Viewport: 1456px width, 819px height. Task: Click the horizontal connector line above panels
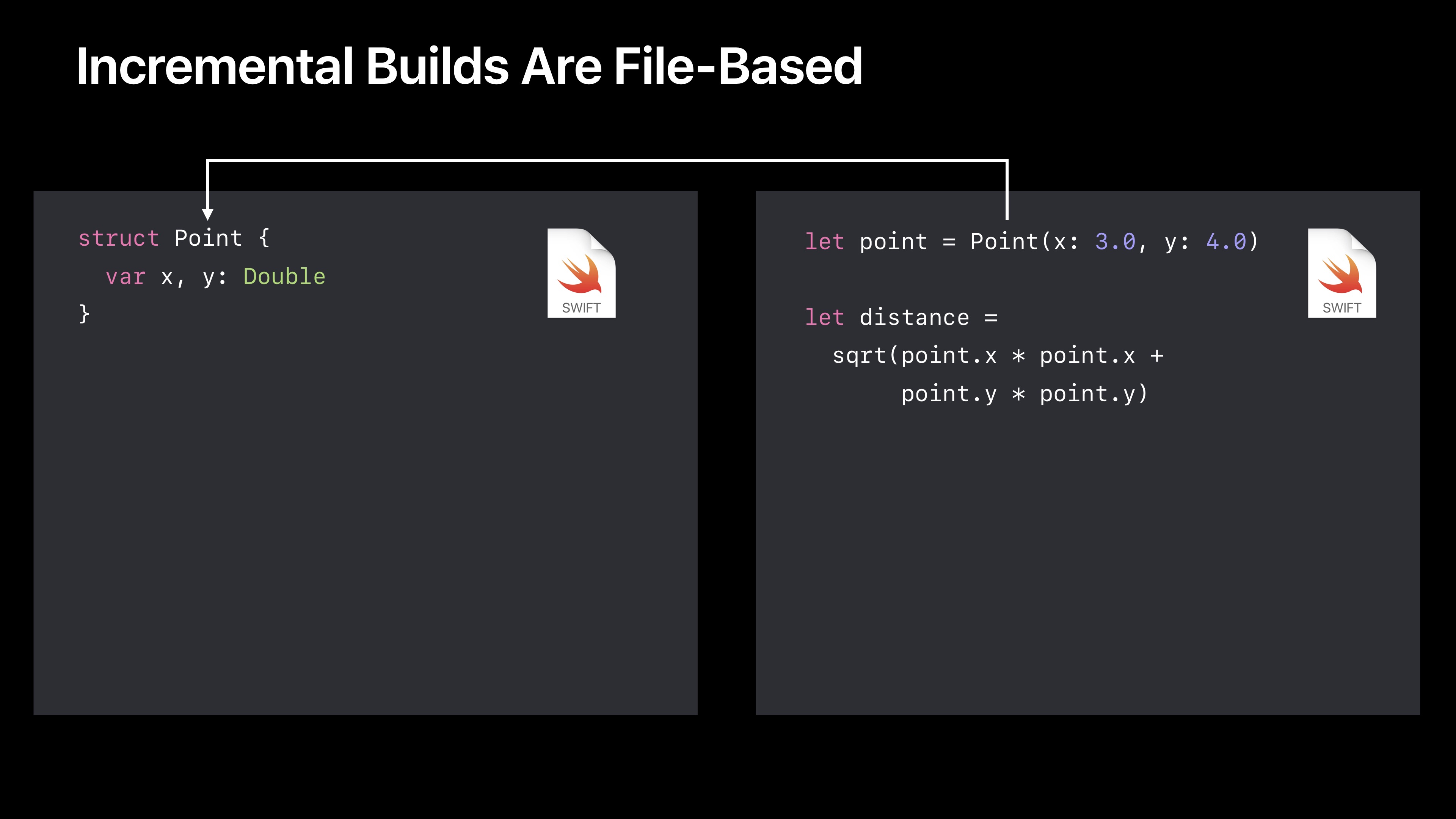tap(607, 160)
